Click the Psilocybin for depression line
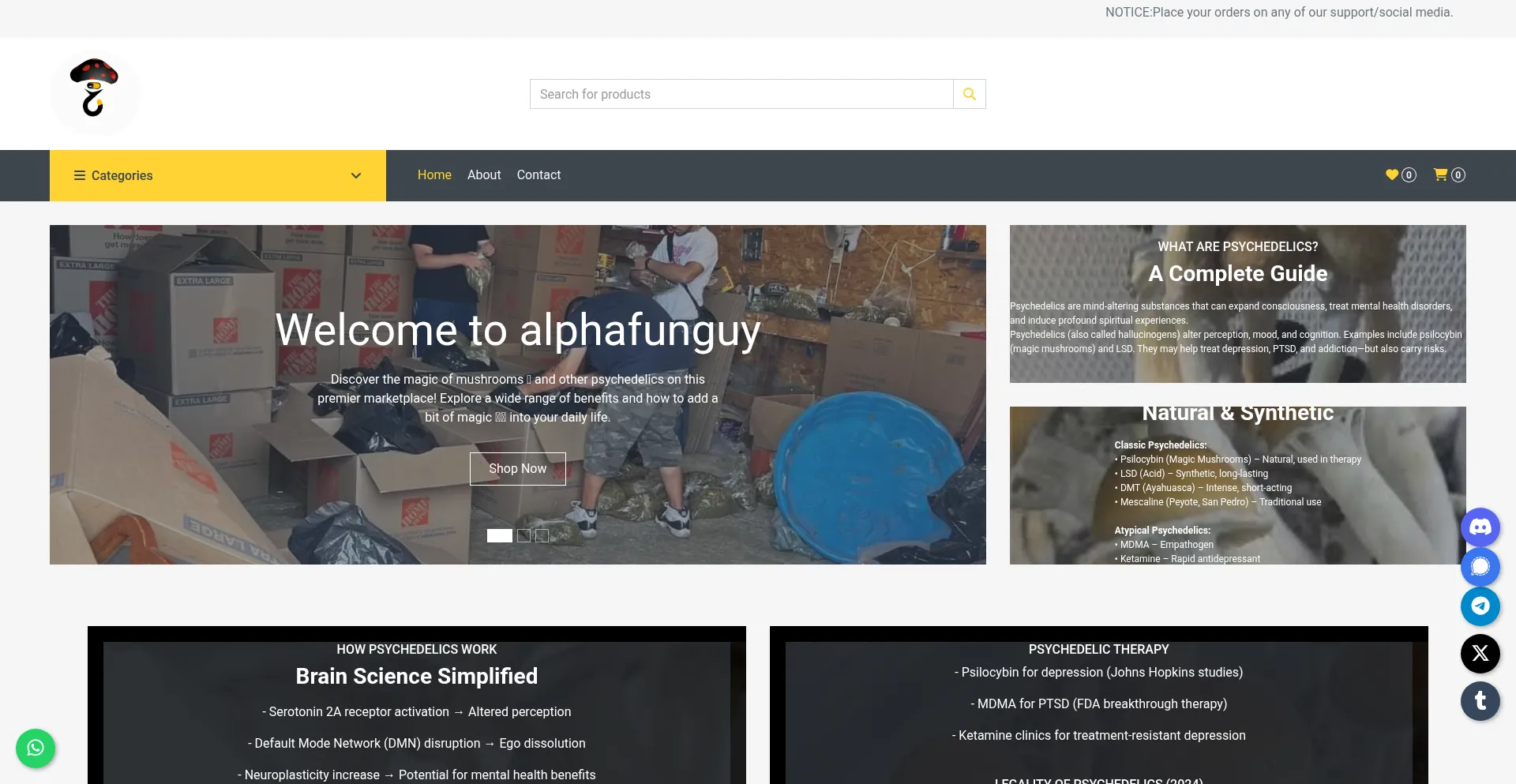 (x=1099, y=673)
